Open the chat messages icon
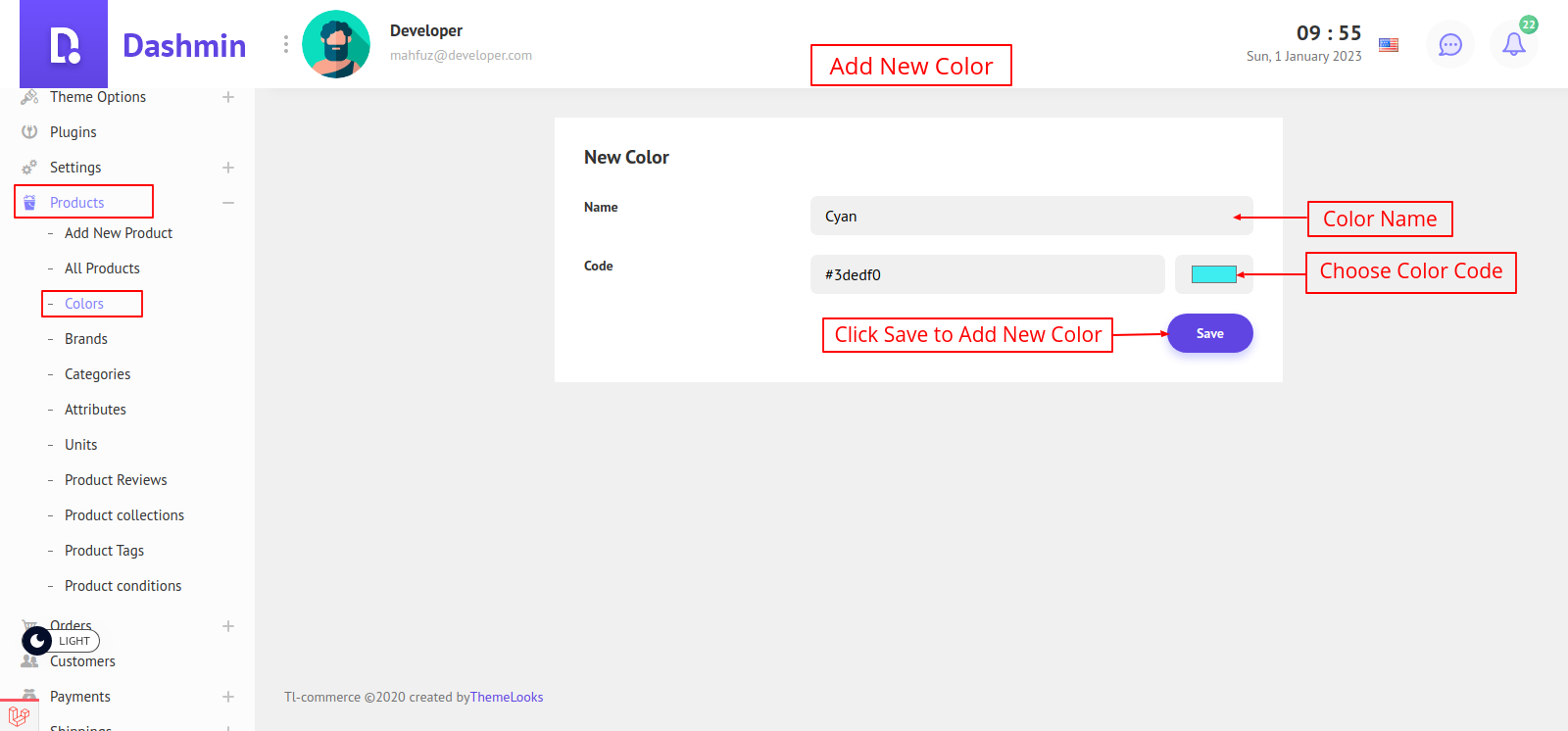The height and width of the screenshot is (731, 1568). point(1449,45)
